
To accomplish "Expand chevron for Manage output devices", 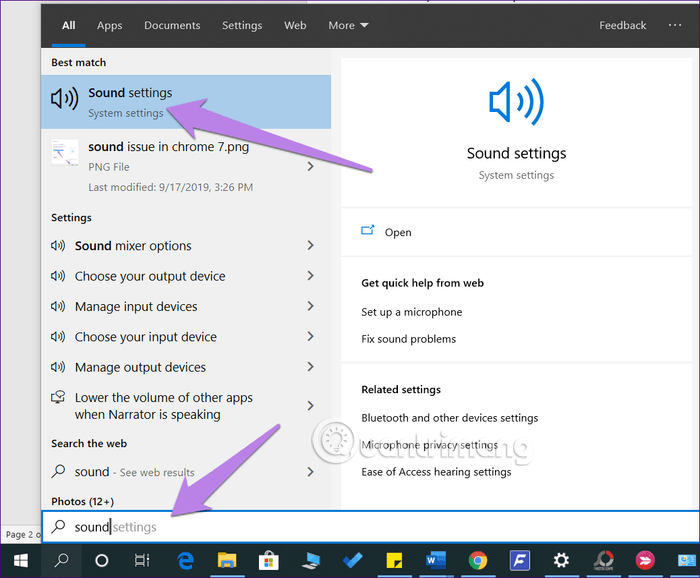I will click(311, 366).
